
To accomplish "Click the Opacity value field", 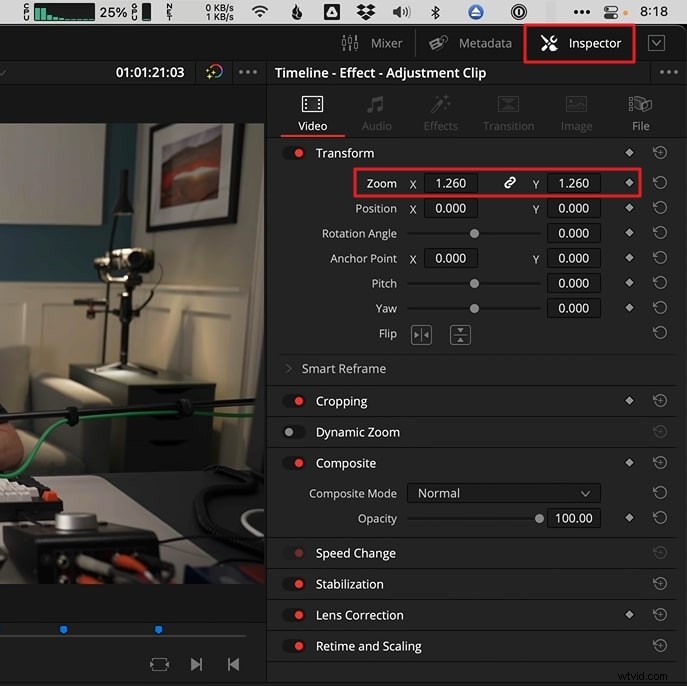I will click(574, 518).
